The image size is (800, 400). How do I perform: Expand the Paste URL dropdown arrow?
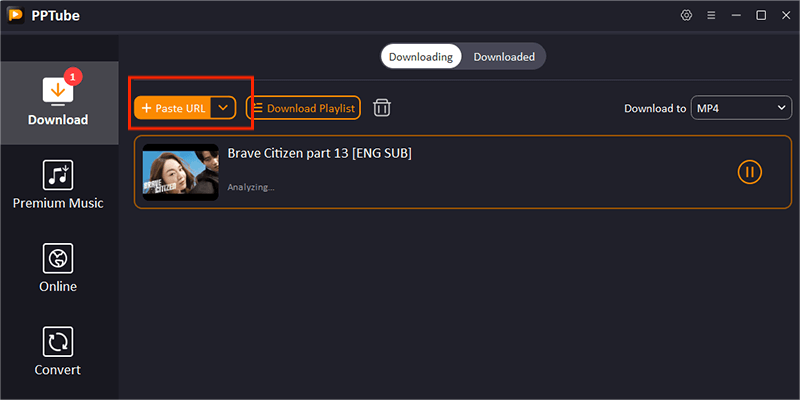223,108
